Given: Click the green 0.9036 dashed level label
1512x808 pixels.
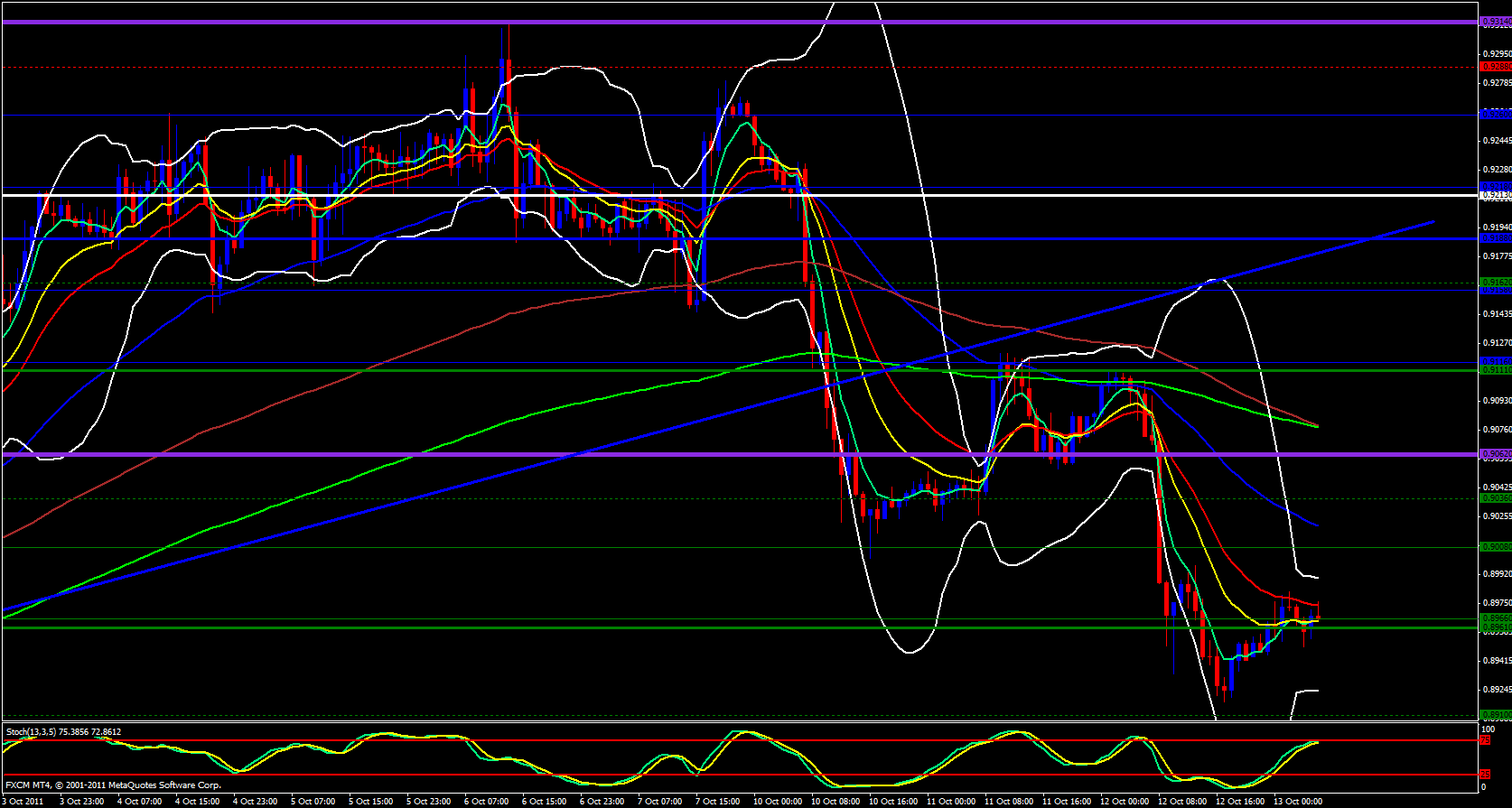Looking at the screenshot, I should pyautogui.click(x=1495, y=498).
